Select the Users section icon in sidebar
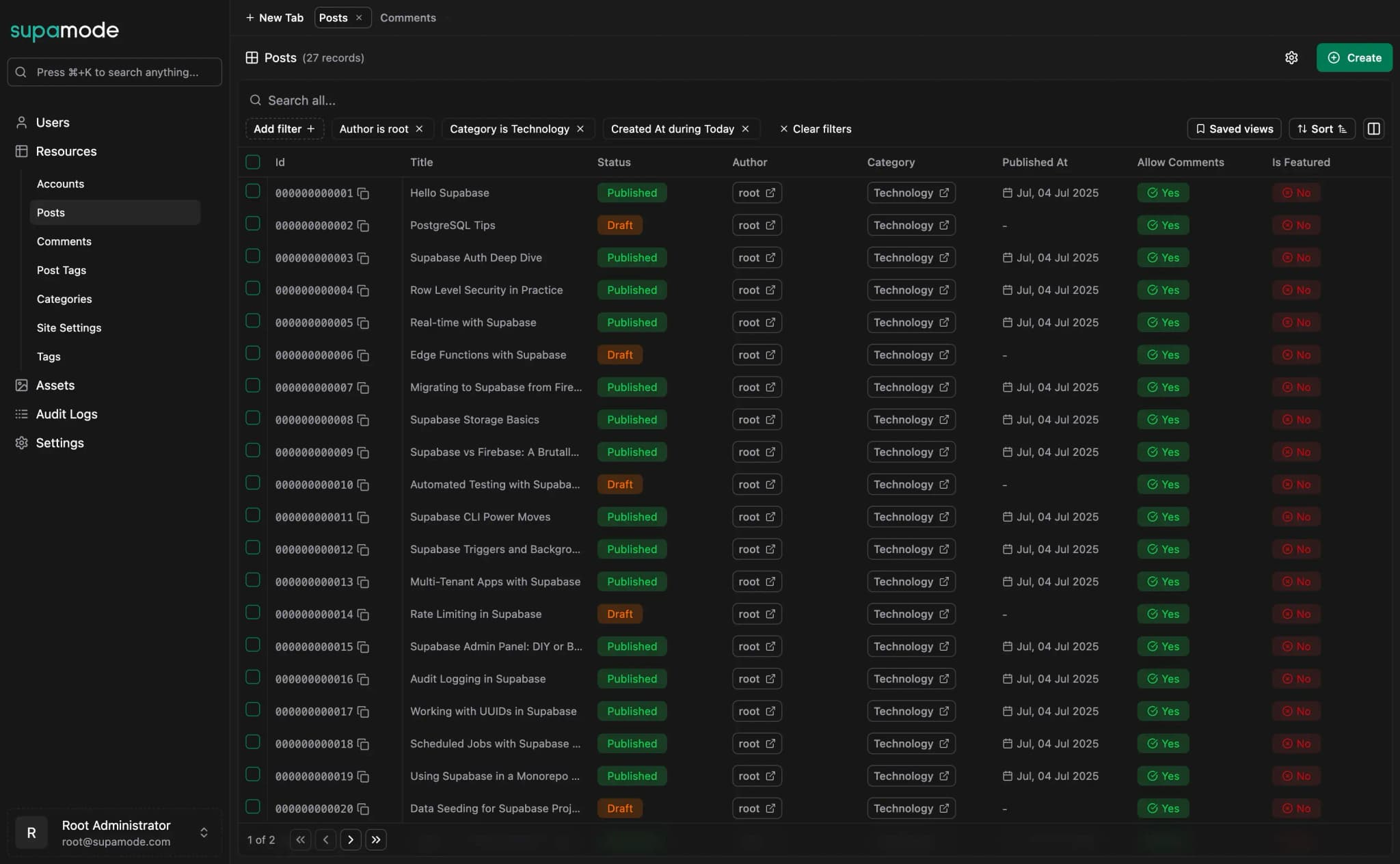Viewport: 1400px width, 864px height. pos(21,122)
